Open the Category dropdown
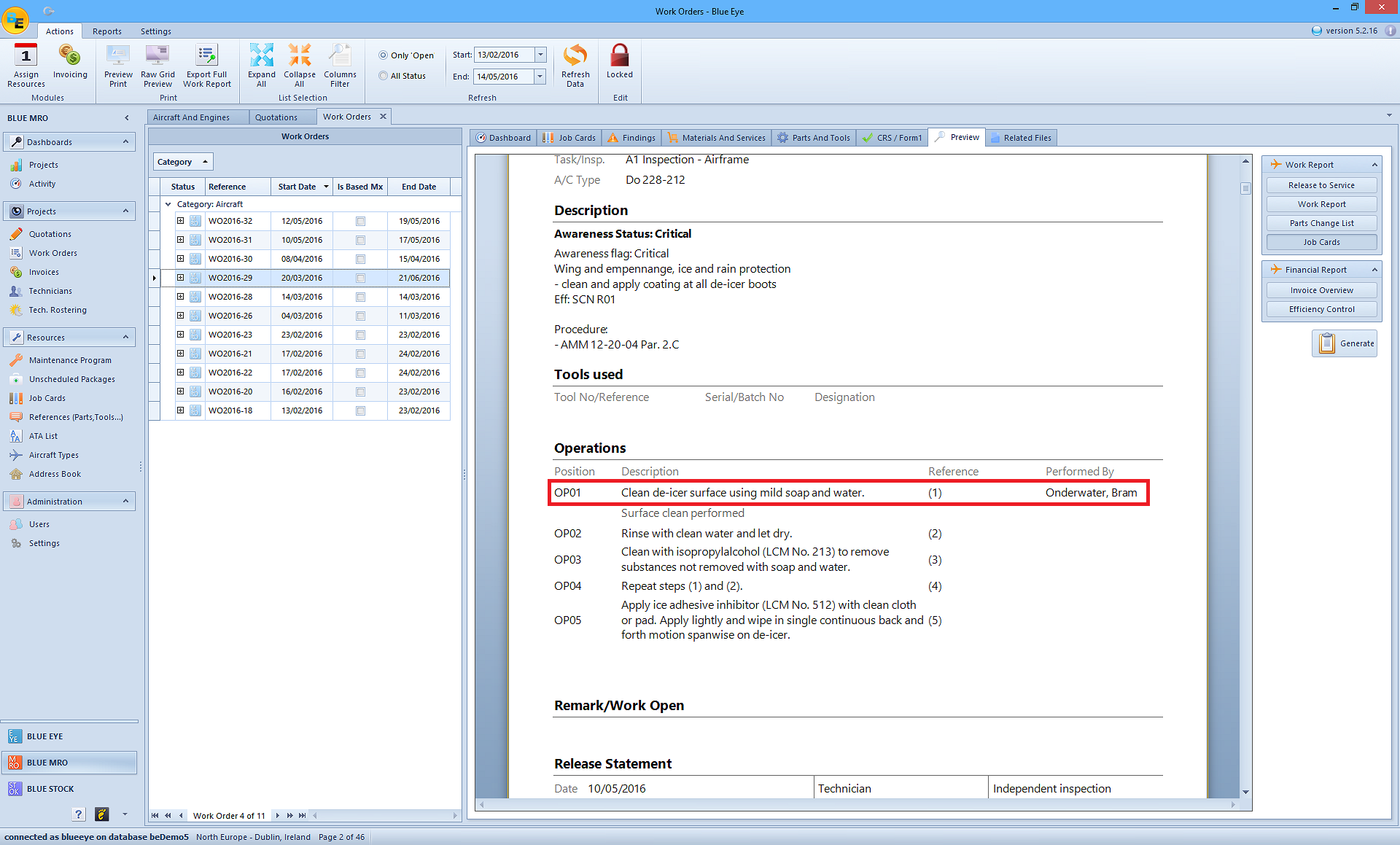The width and height of the screenshot is (1400, 845). [x=183, y=162]
